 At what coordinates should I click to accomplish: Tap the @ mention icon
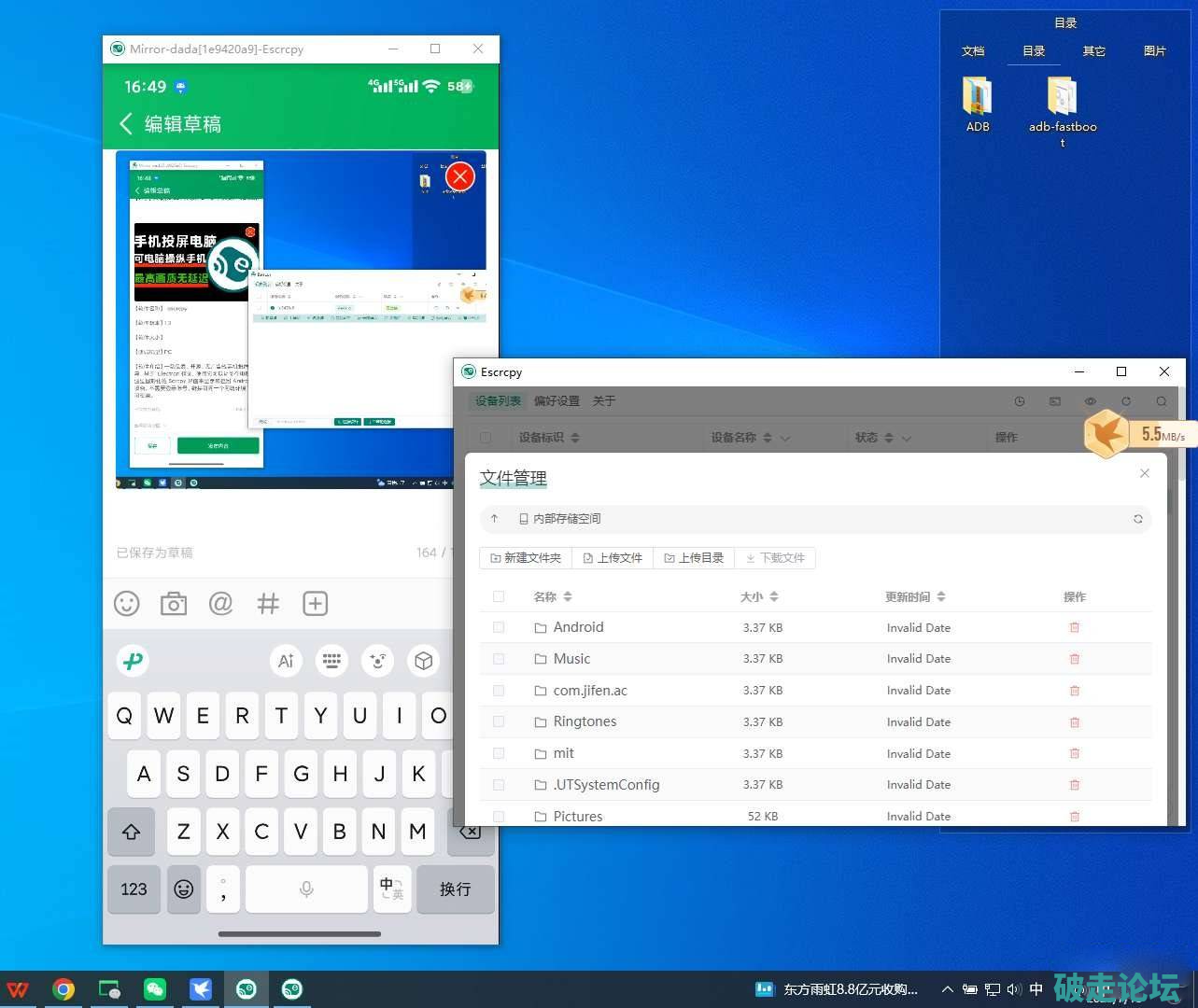(220, 604)
